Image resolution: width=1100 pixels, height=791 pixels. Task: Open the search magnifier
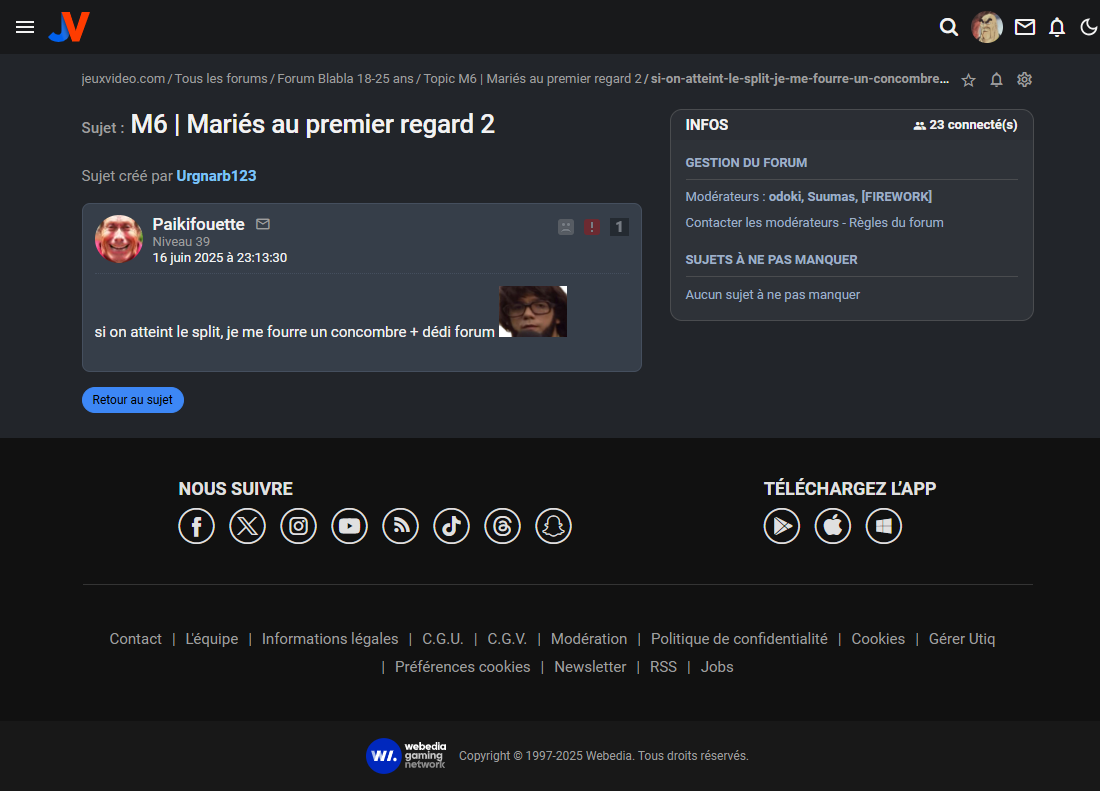click(948, 27)
